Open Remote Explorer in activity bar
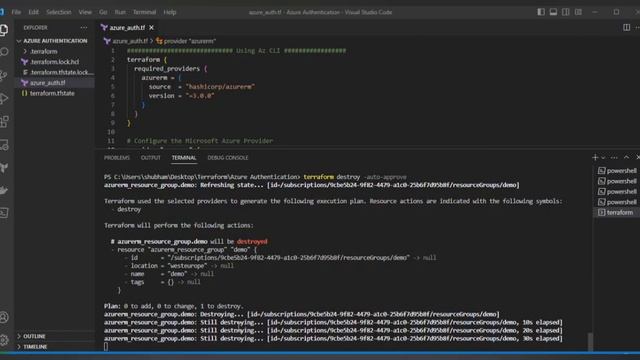This screenshot has width=640, height=360. click(4, 144)
